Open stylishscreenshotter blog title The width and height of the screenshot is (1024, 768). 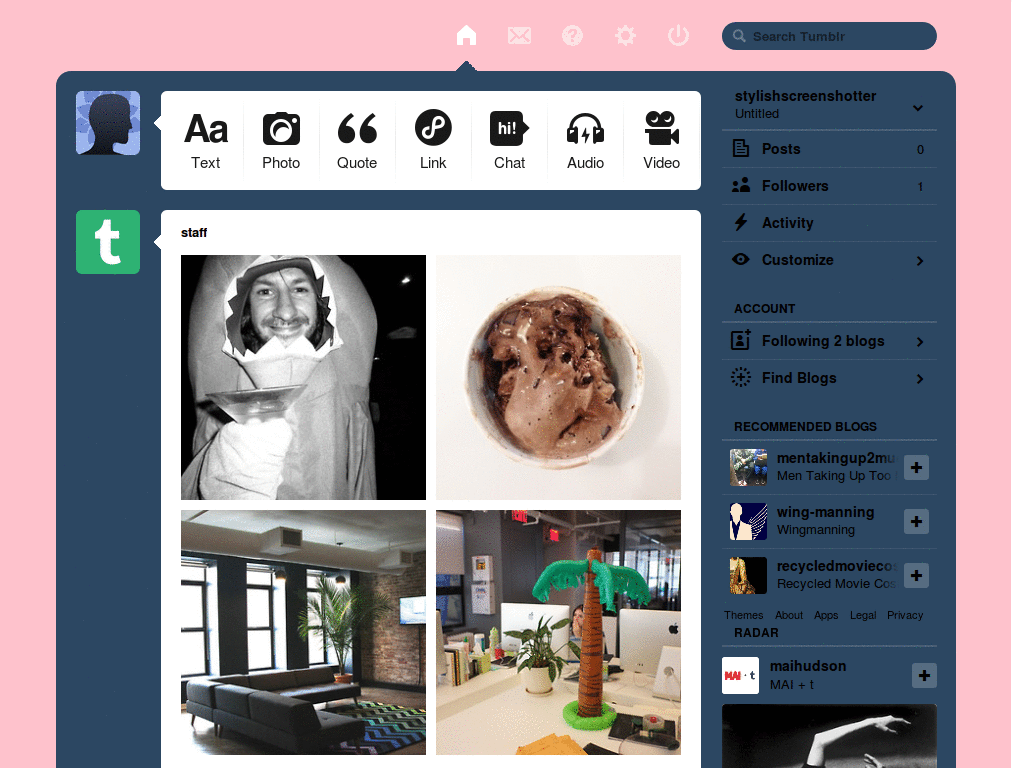coord(805,96)
